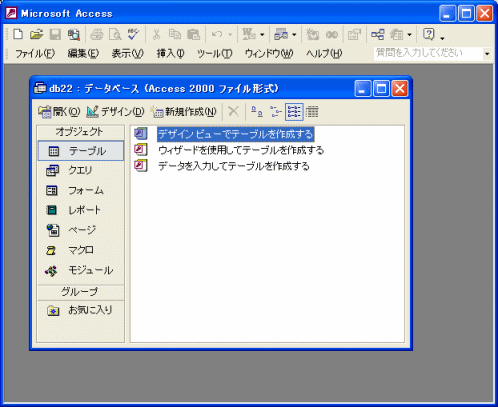Open the ヘルプ(H) menu

tap(324, 53)
